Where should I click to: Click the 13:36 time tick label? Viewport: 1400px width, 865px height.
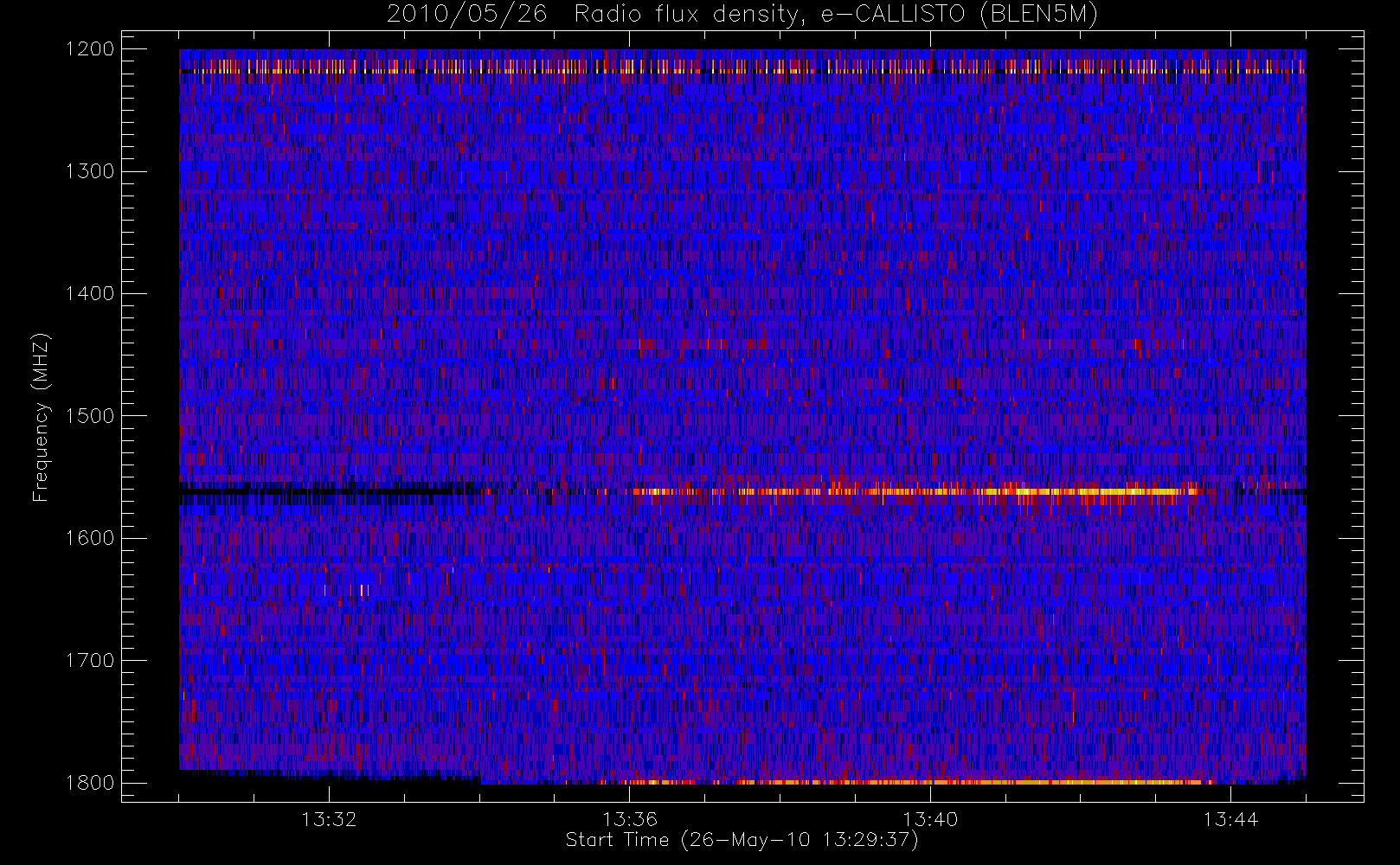[x=630, y=819]
